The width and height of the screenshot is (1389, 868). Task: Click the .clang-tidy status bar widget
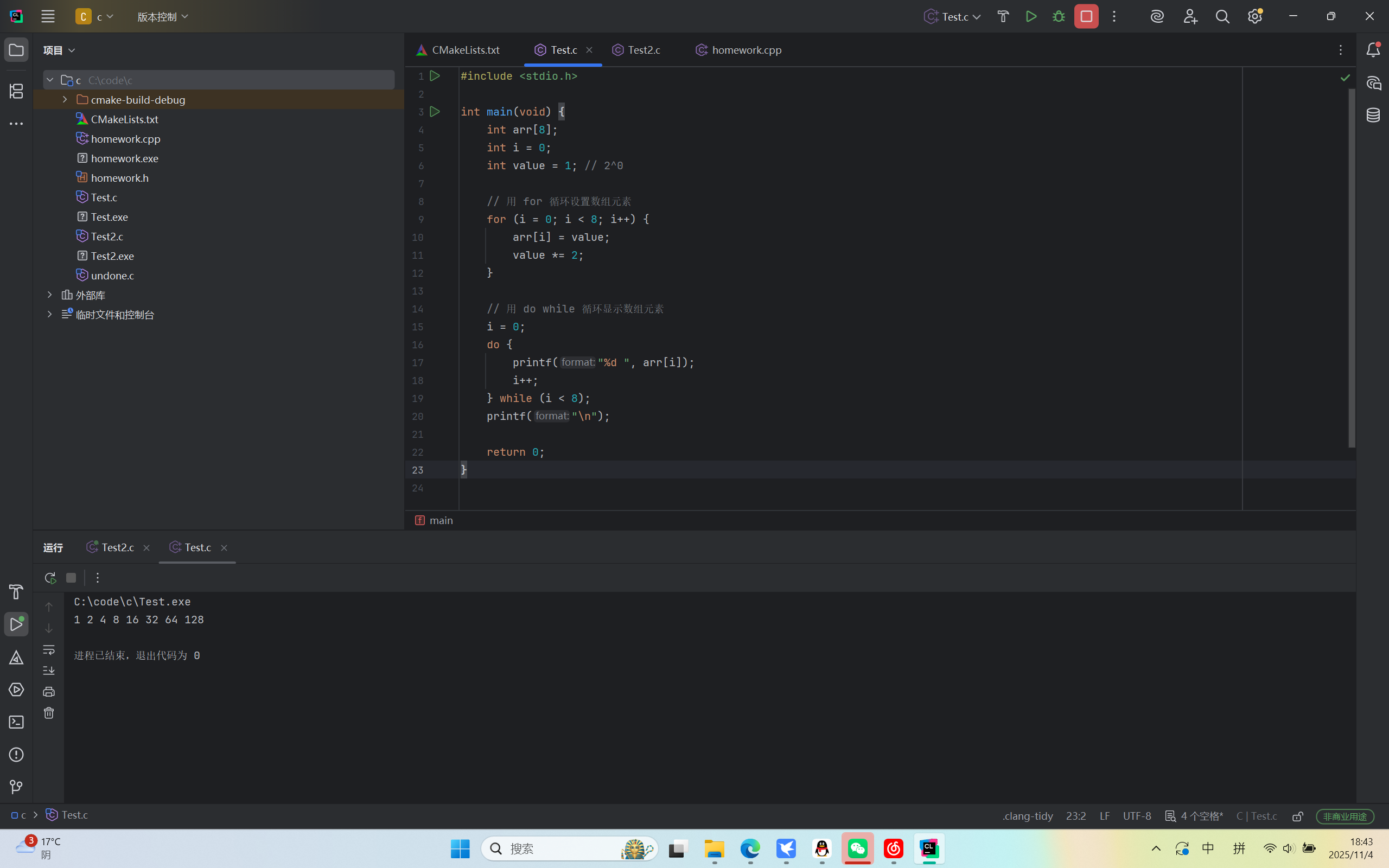1028,816
